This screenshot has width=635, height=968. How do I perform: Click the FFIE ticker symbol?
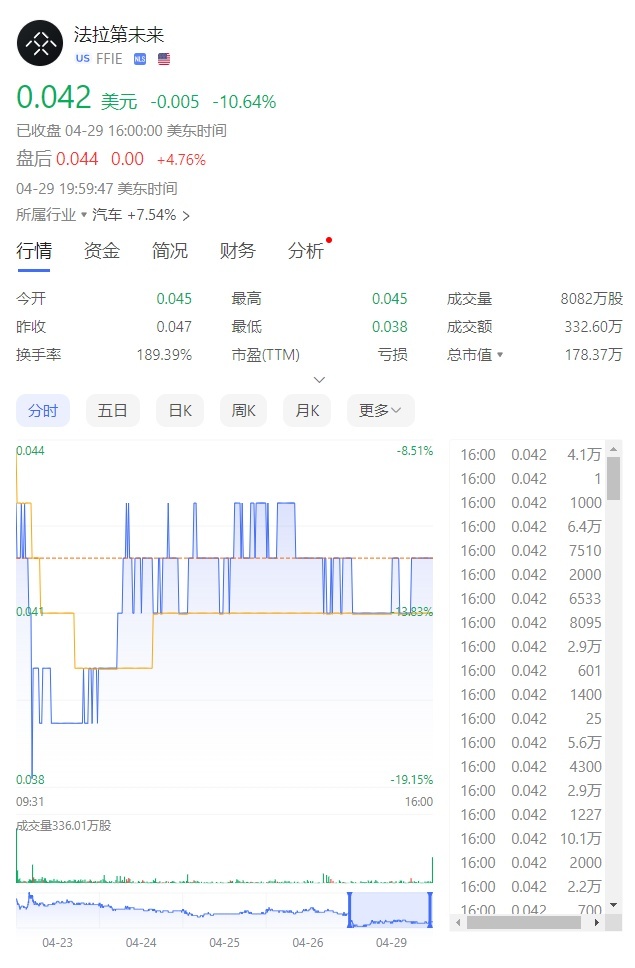109,59
